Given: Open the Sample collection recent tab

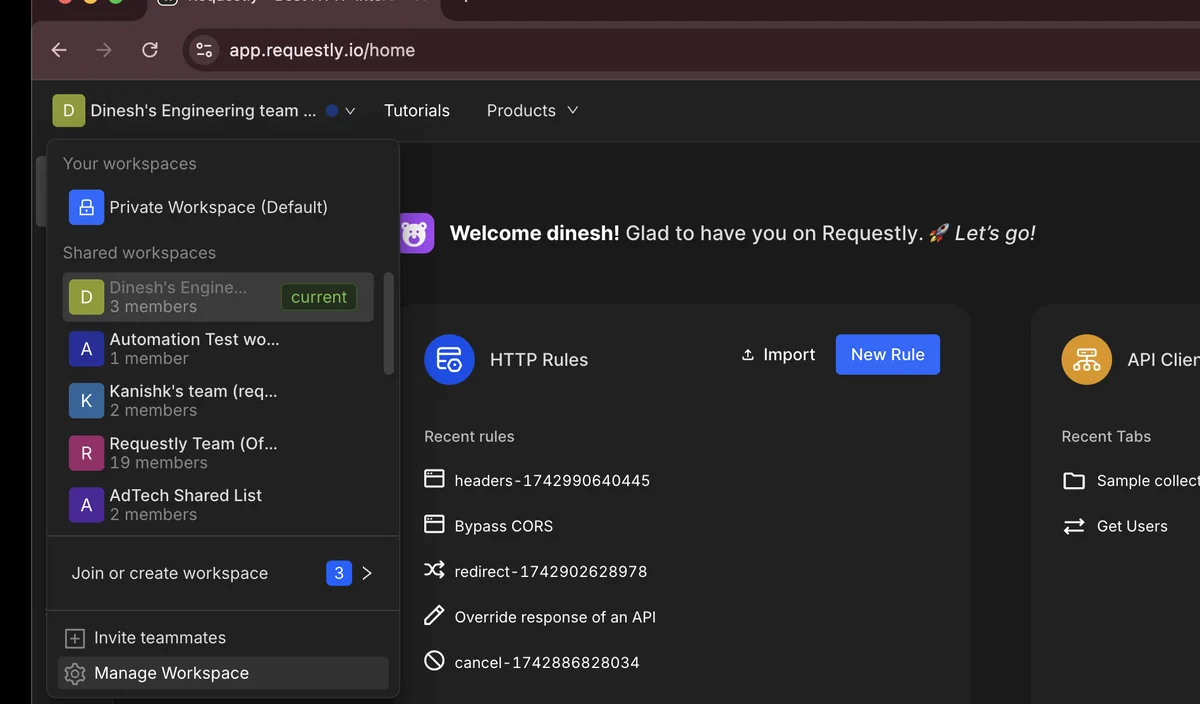Looking at the screenshot, I should point(1147,481).
